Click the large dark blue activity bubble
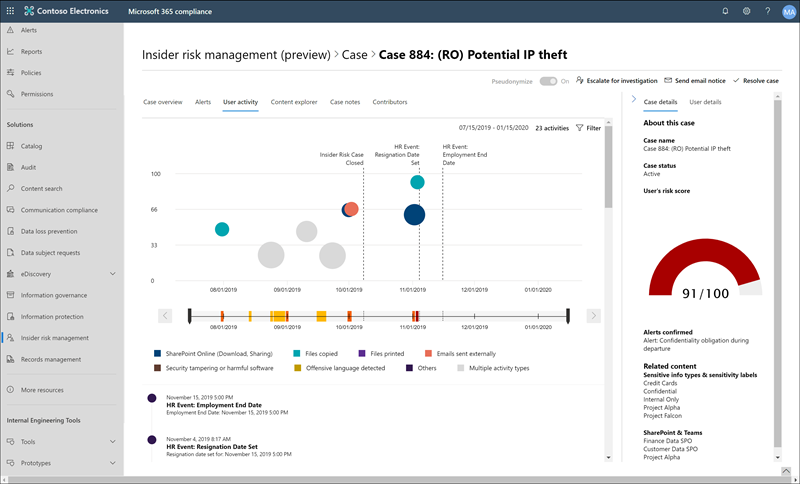This screenshot has height=484, width=800. 414,214
